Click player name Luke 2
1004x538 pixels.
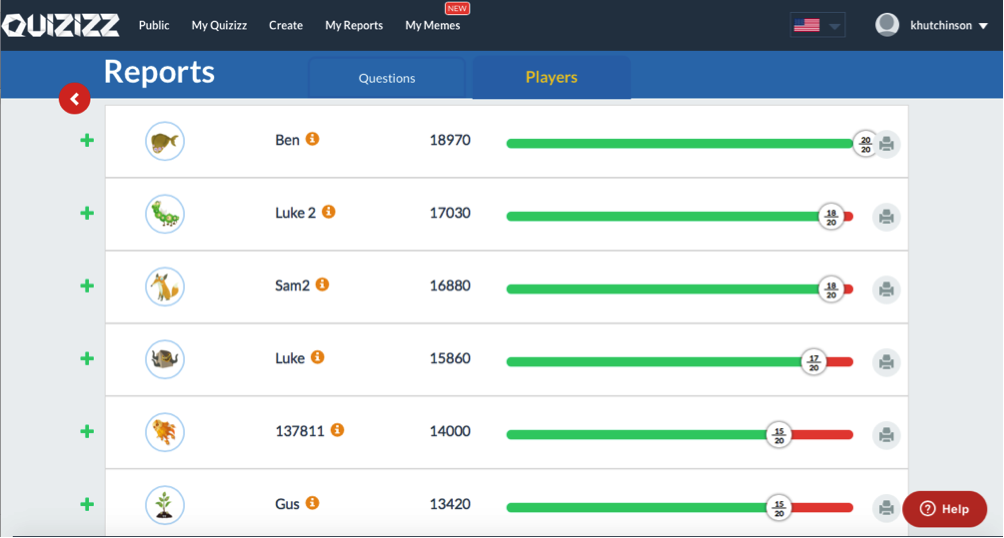[295, 213]
